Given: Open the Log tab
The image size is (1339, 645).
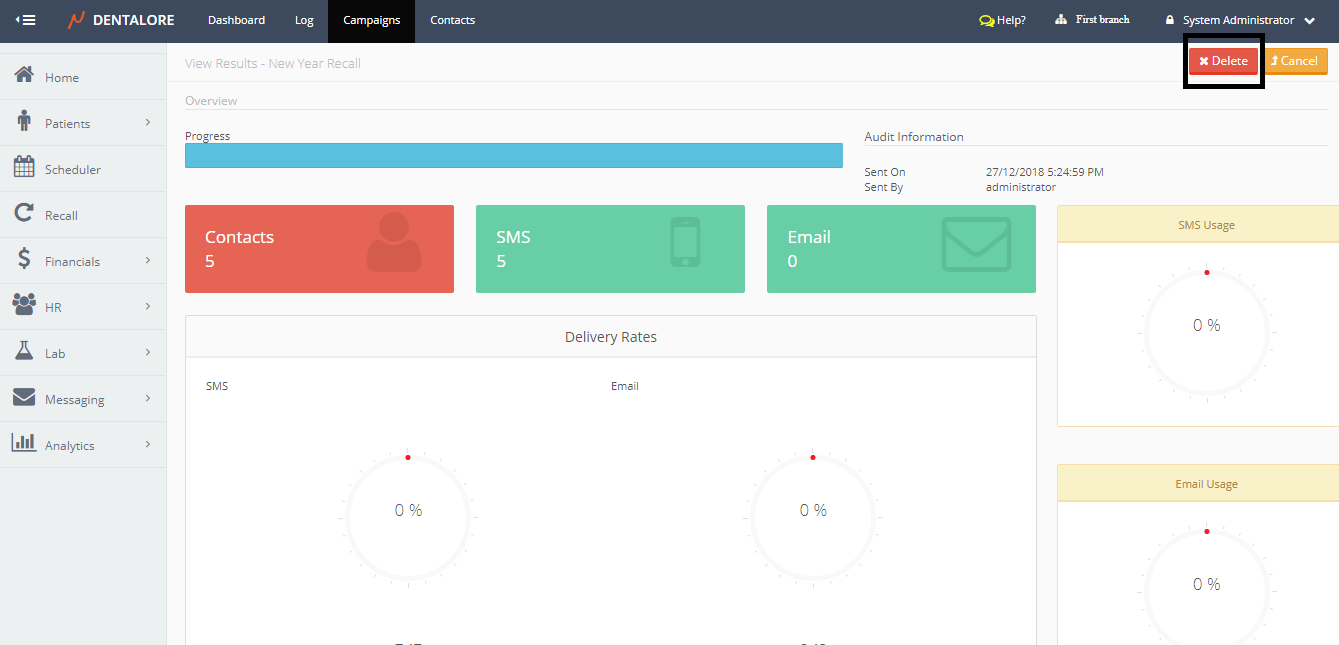Looking at the screenshot, I should (304, 20).
